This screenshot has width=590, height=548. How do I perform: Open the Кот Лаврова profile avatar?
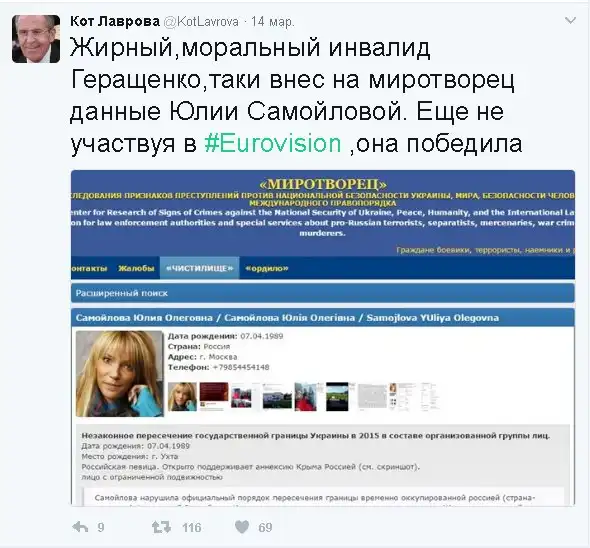(36, 39)
